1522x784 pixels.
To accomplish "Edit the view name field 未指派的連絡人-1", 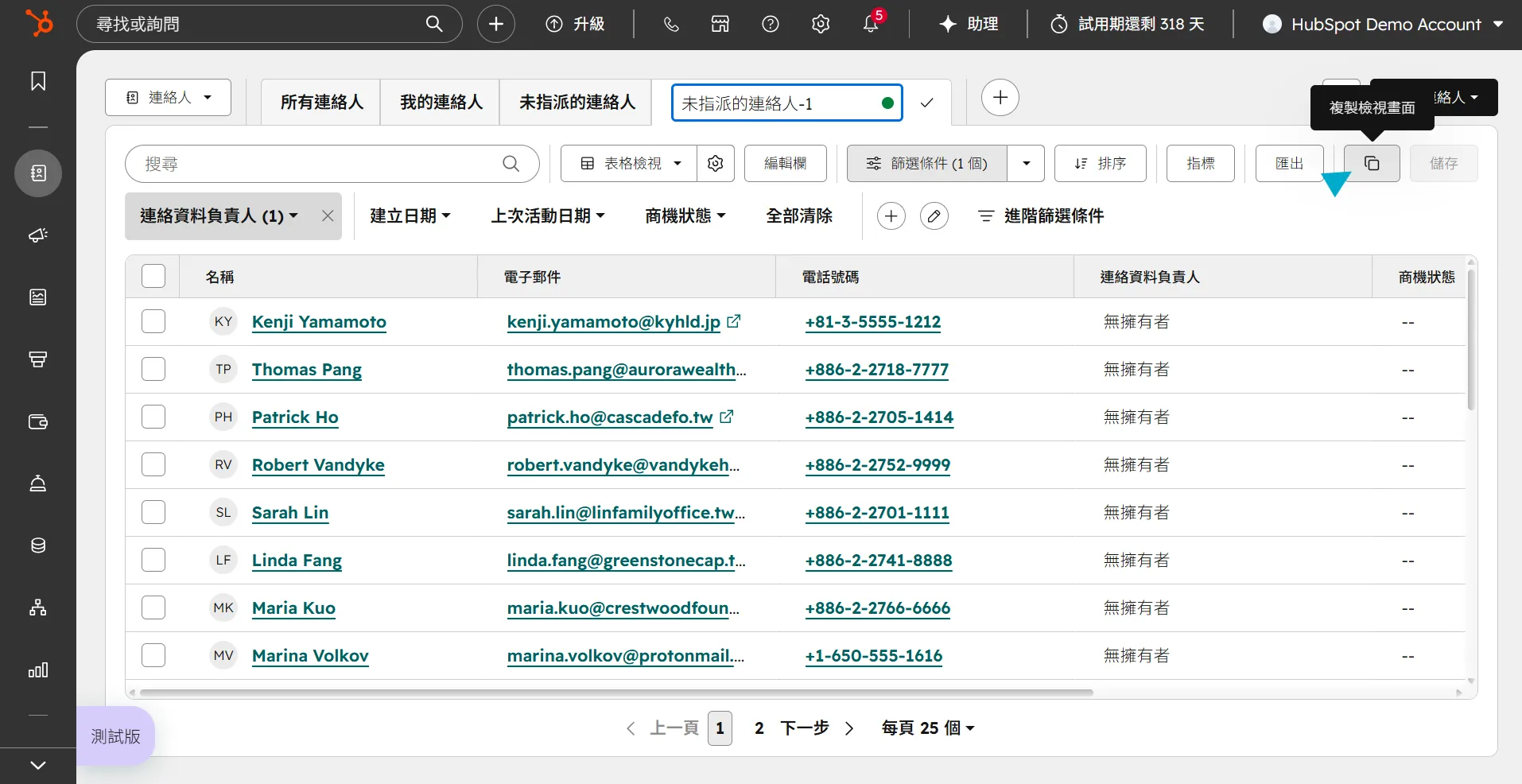I will 787,103.
